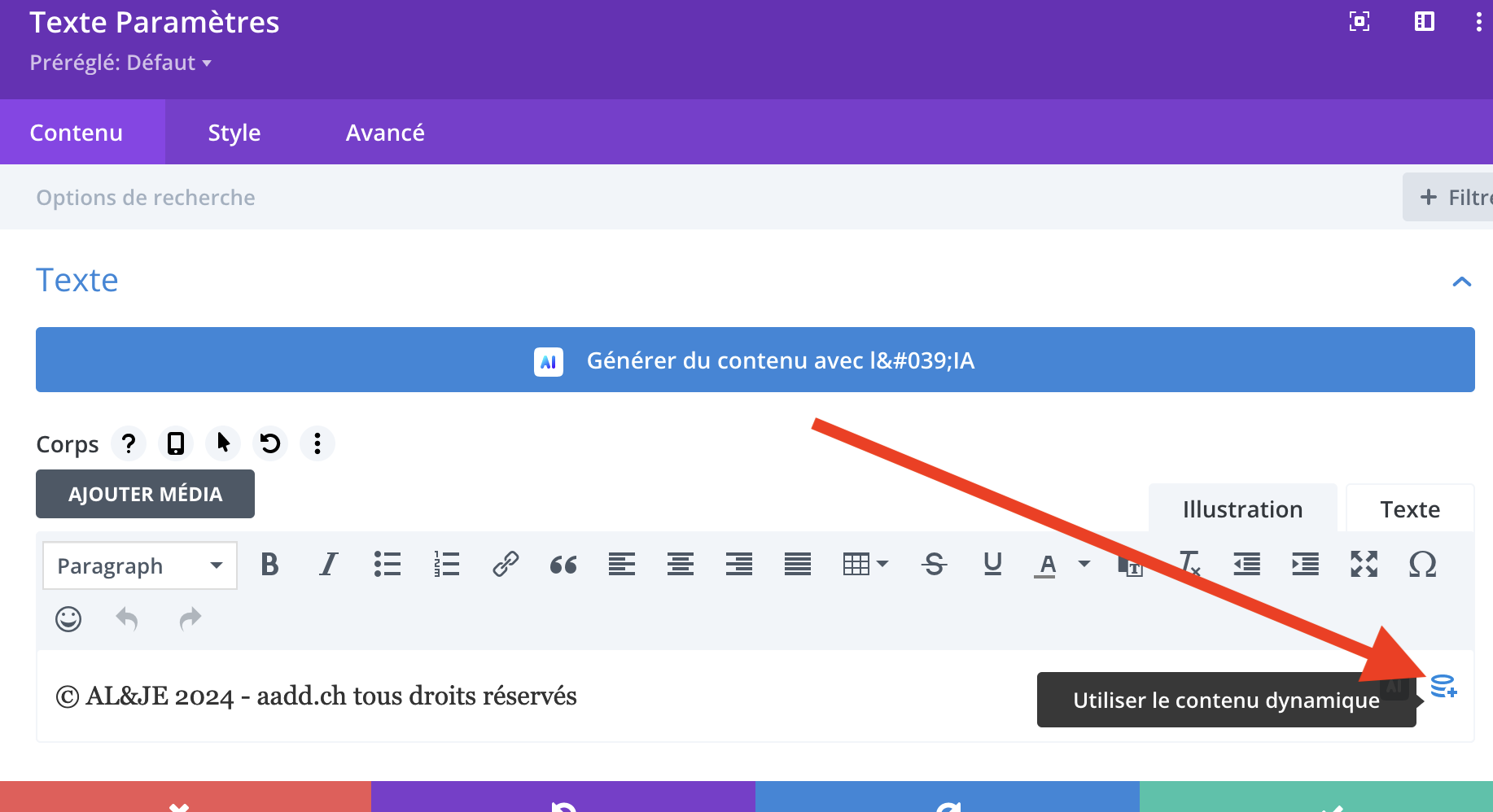Click the AJOUTER MÉDIA button
The width and height of the screenshot is (1493, 812).
[x=145, y=494]
